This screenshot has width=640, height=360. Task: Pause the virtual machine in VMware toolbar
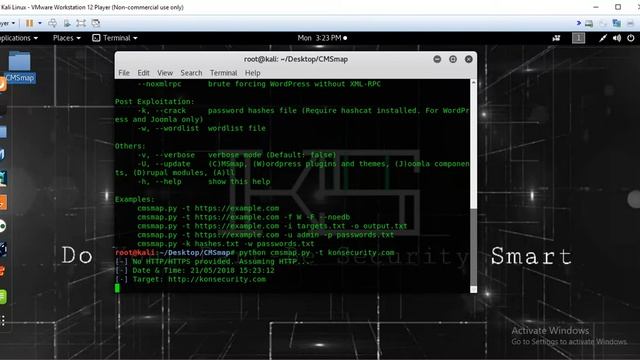coord(29,23)
